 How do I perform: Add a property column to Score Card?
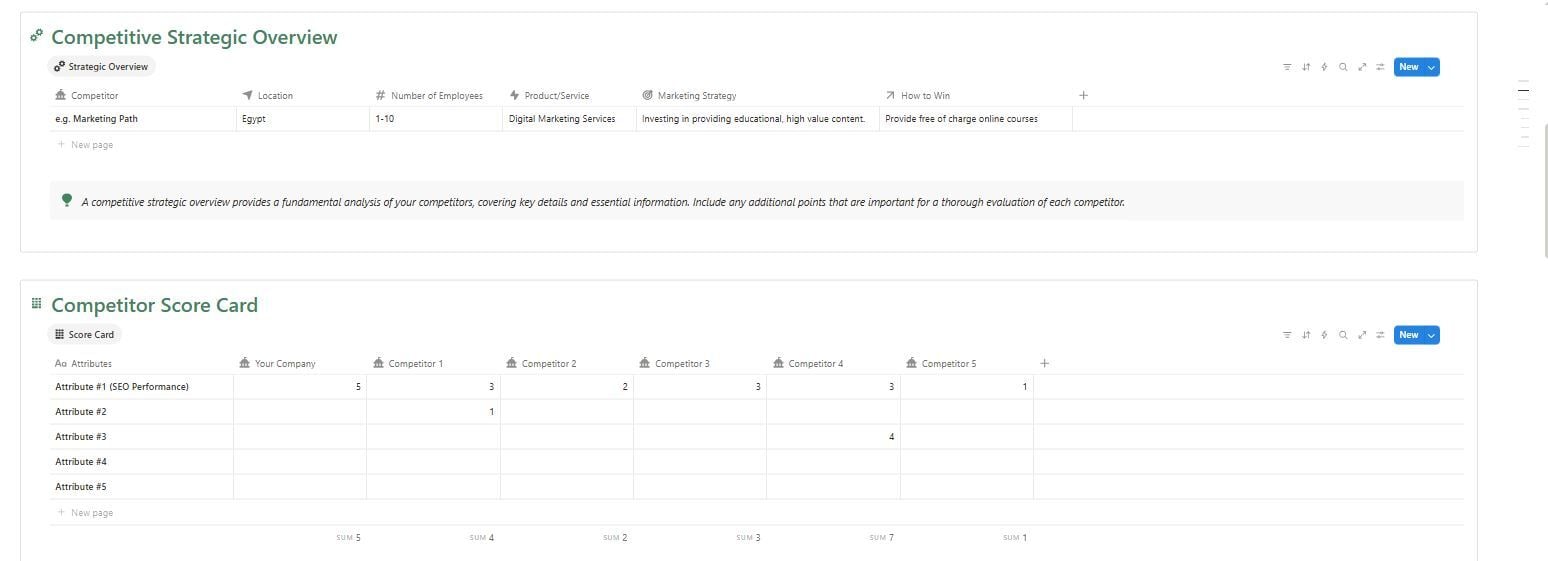pyautogui.click(x=1044, y=364)
